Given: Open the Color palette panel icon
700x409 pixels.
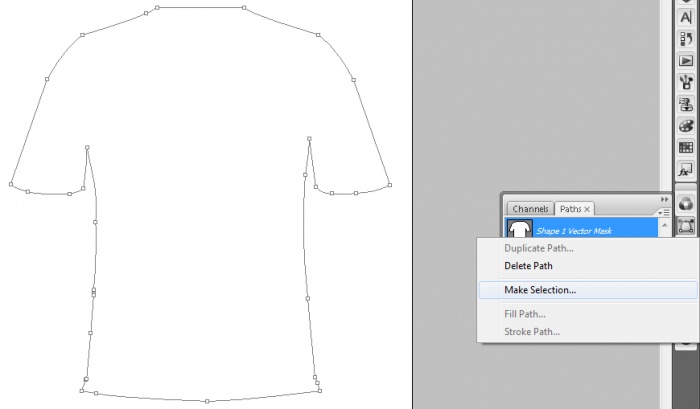Looking at the screenshot, I should [686, 126].
